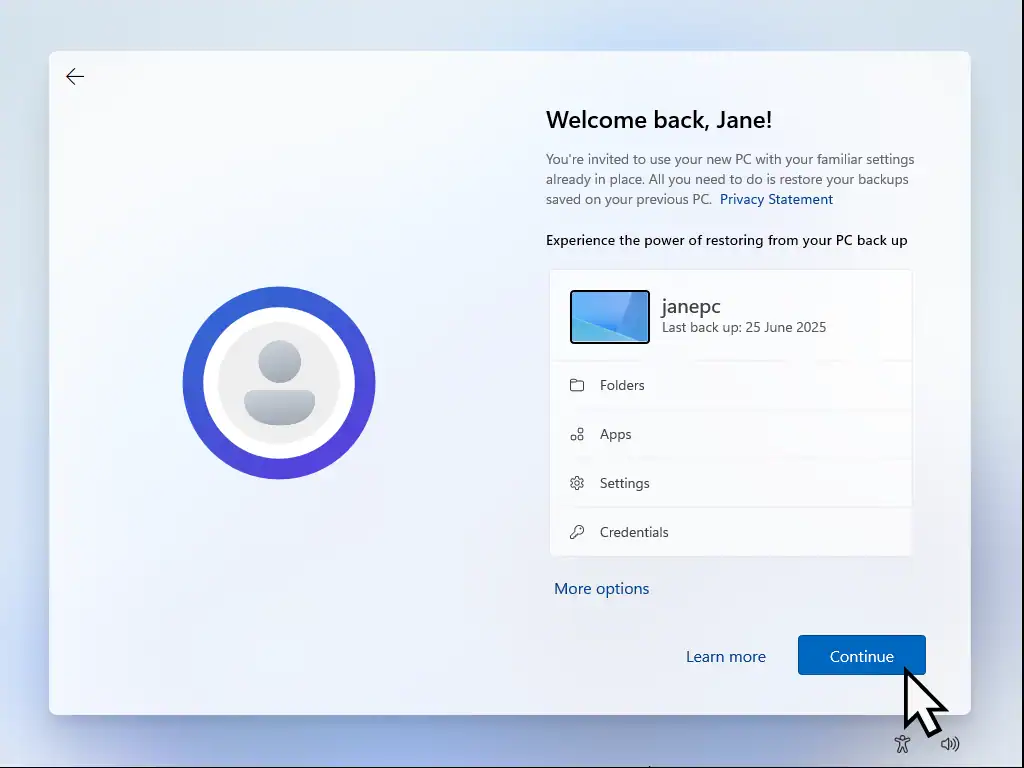Screen dimensions: 1024x768
Task: Click the last back up date text
Action: tap(744, 327)
